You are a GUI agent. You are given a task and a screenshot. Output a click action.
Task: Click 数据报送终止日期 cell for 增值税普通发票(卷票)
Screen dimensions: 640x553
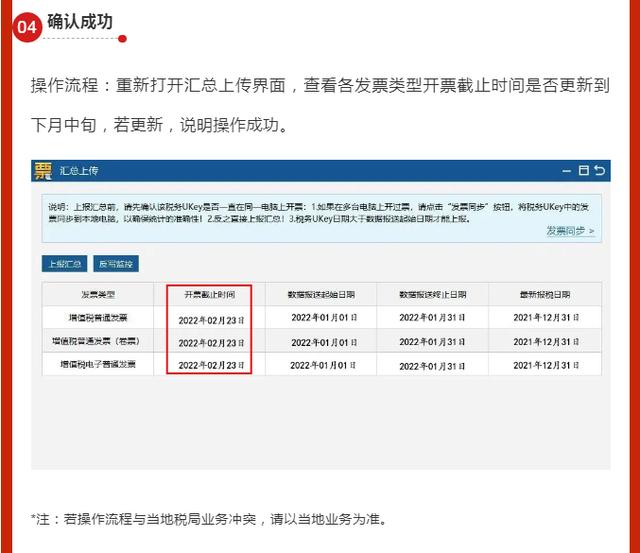(x=432, y=342)
